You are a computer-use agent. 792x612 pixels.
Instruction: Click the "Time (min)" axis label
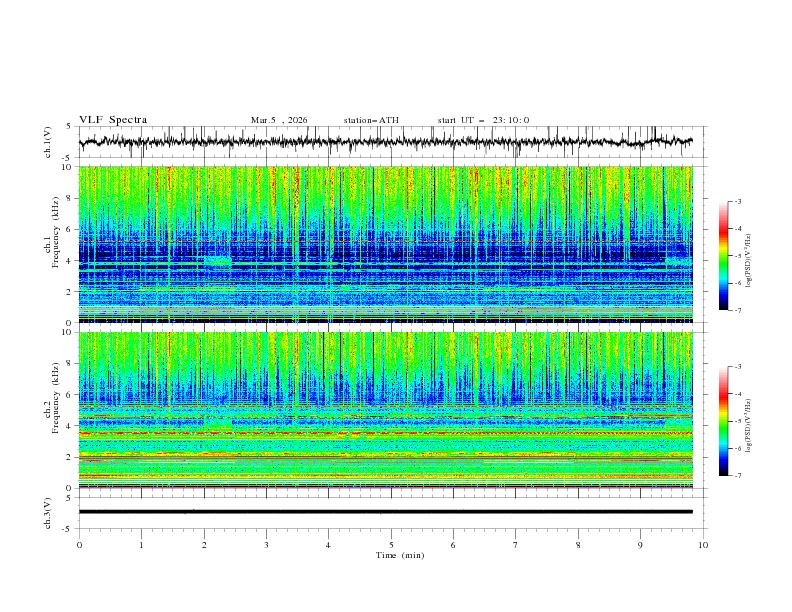point(400,555)
